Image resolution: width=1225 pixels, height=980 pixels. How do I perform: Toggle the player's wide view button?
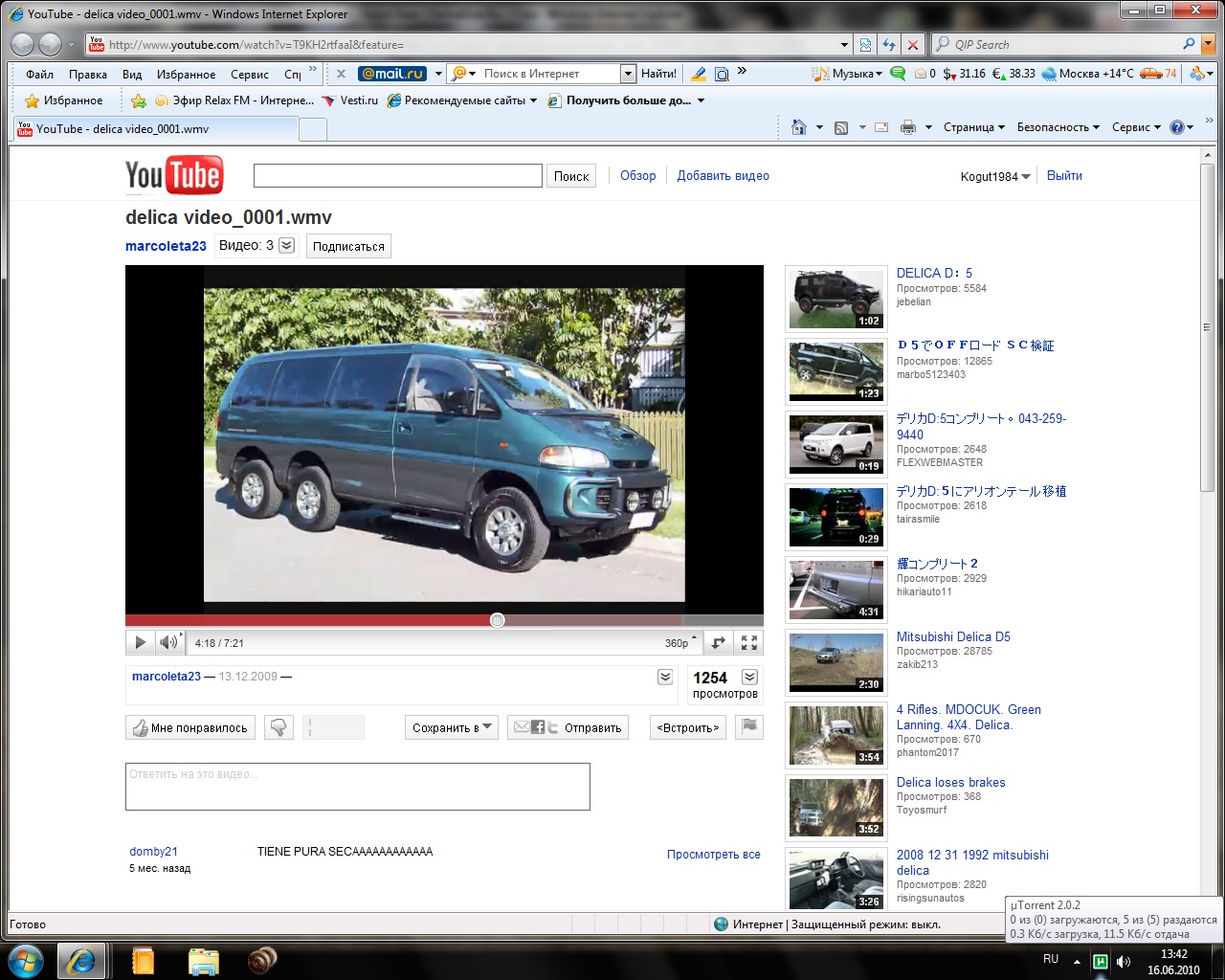(718, 643)
